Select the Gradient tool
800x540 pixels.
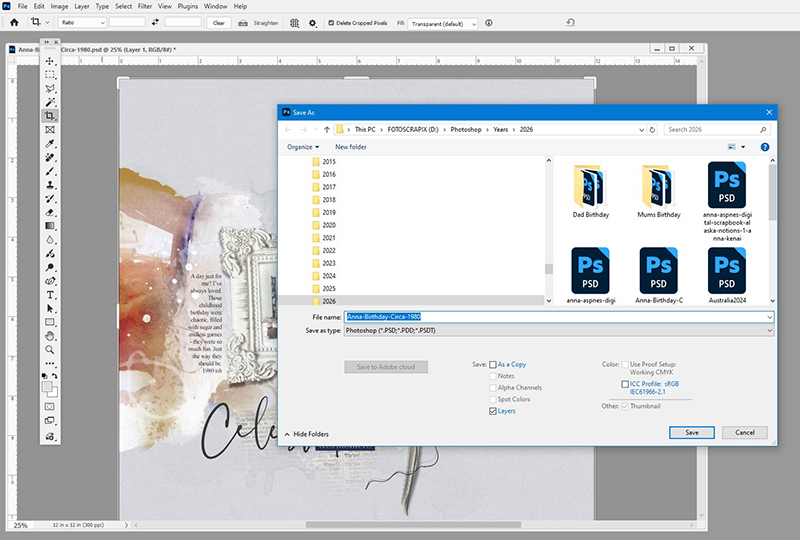(49, 226)
